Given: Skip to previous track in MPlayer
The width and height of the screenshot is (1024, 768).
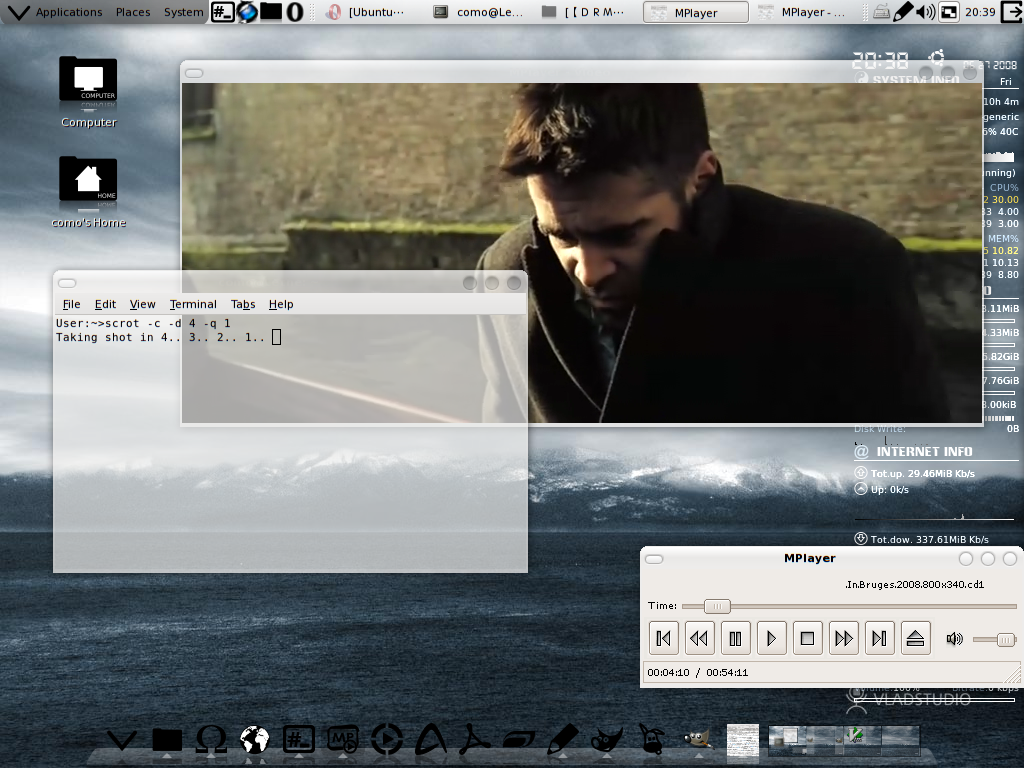Looking at the screenshot, I should click(x=663, y=638).
